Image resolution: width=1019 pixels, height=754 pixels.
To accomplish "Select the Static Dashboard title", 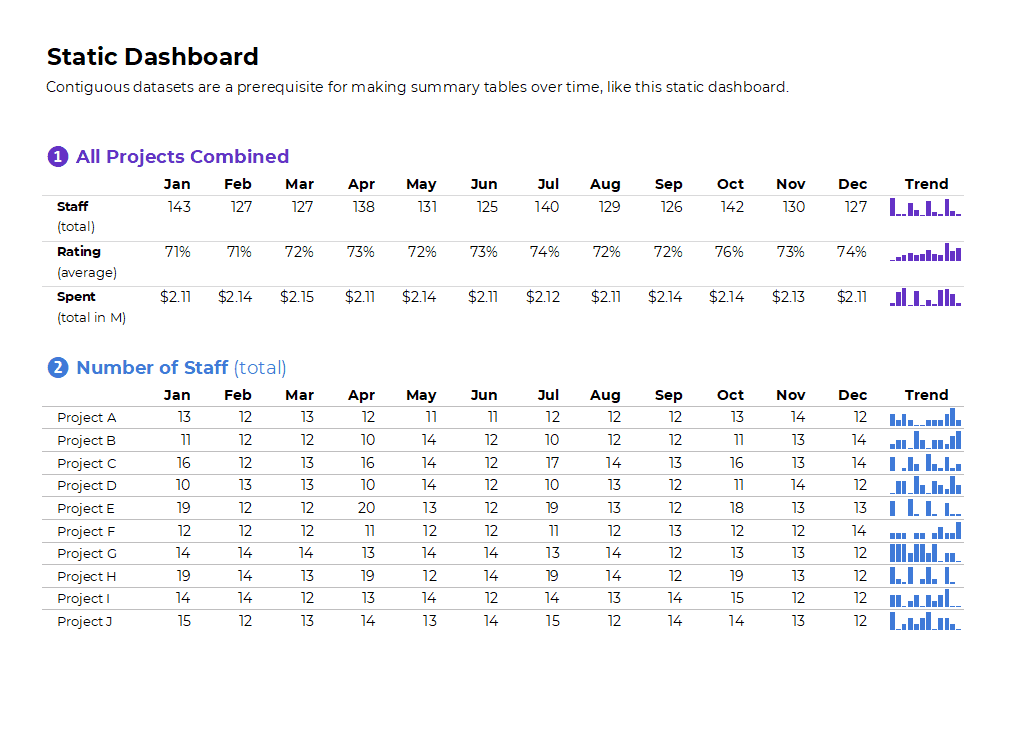I will point(153,57).
